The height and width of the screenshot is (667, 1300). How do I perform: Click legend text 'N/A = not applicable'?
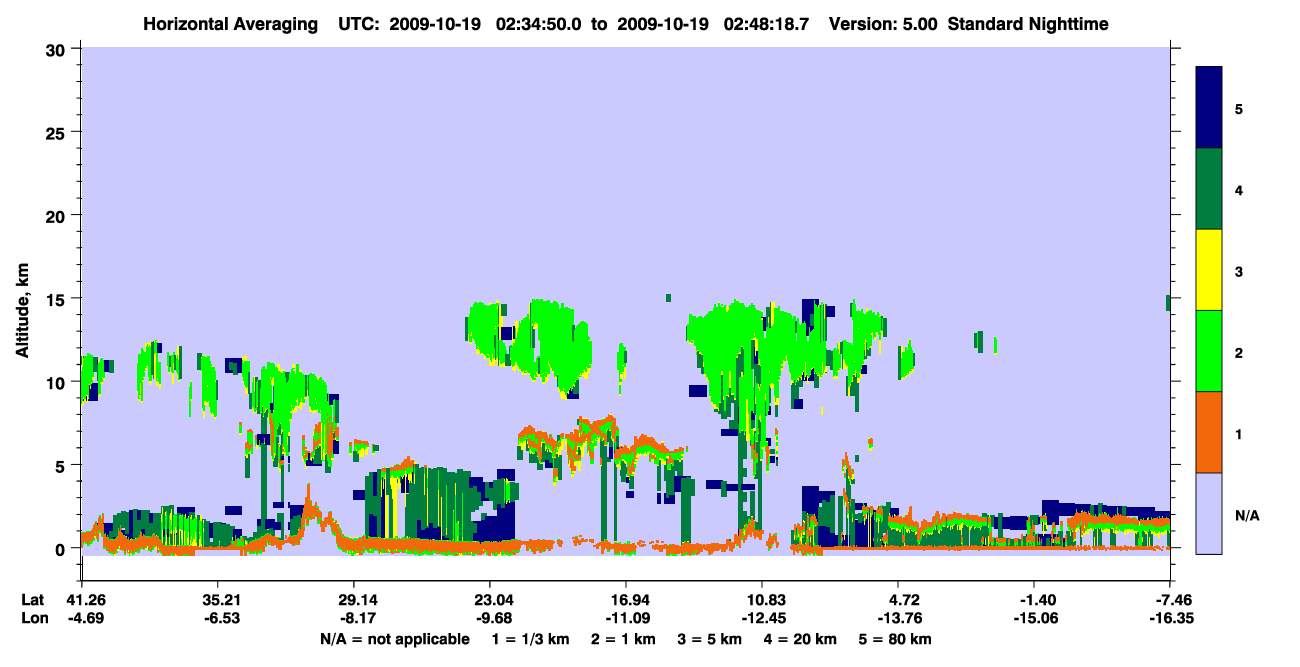point(394,639)
